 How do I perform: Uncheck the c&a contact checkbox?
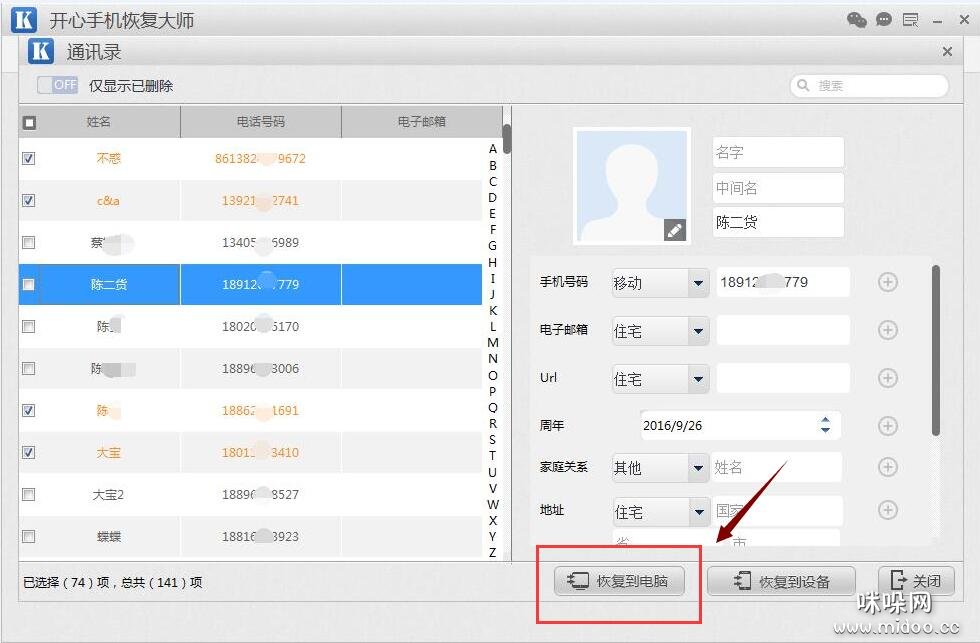[x=29, y=201]
